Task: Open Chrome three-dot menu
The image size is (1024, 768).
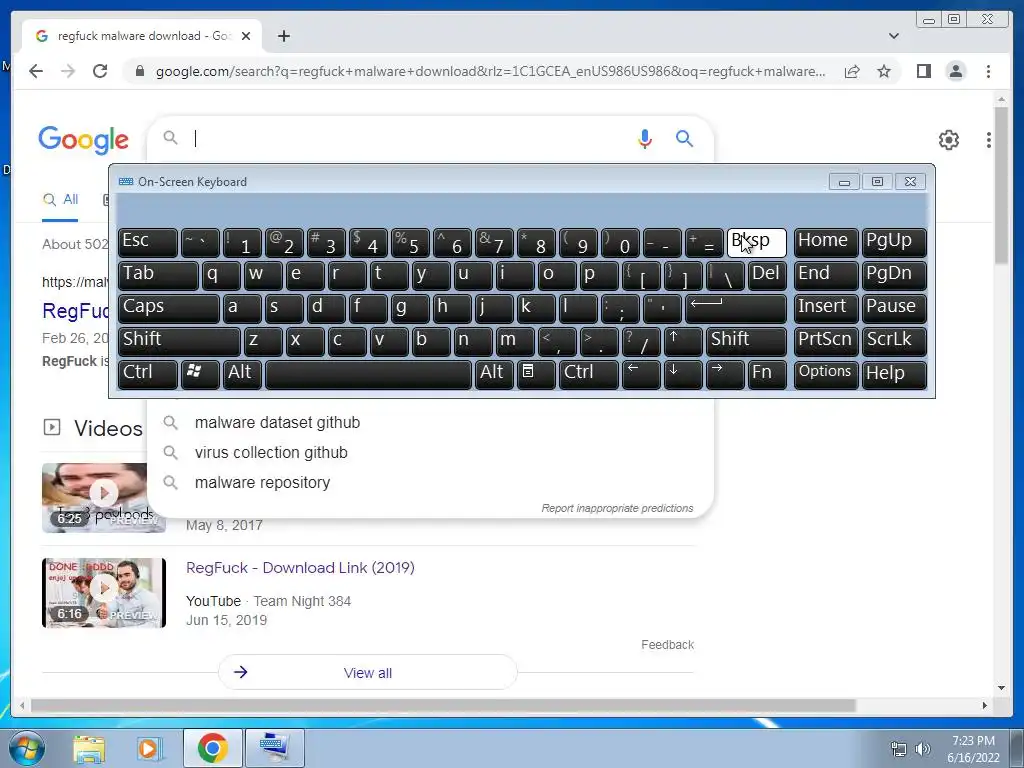Action: tap(988, 71)
